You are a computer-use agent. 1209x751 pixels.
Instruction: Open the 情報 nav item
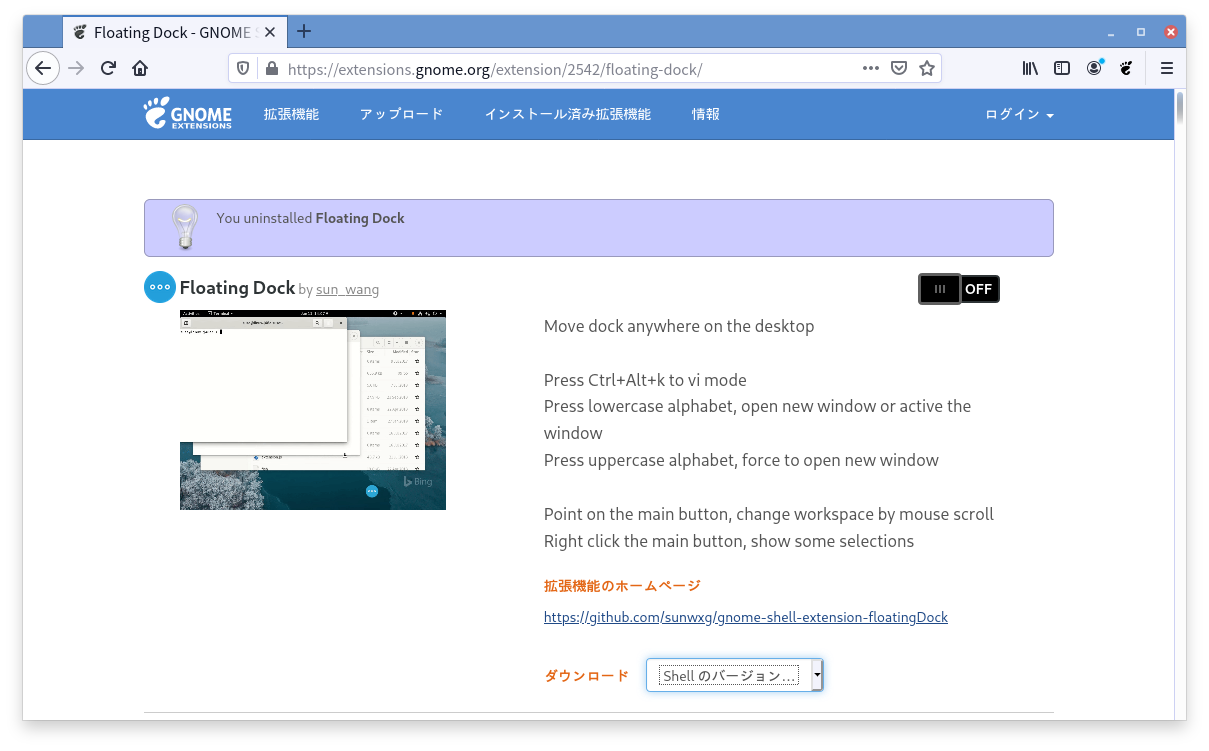[x=705, y=114]
